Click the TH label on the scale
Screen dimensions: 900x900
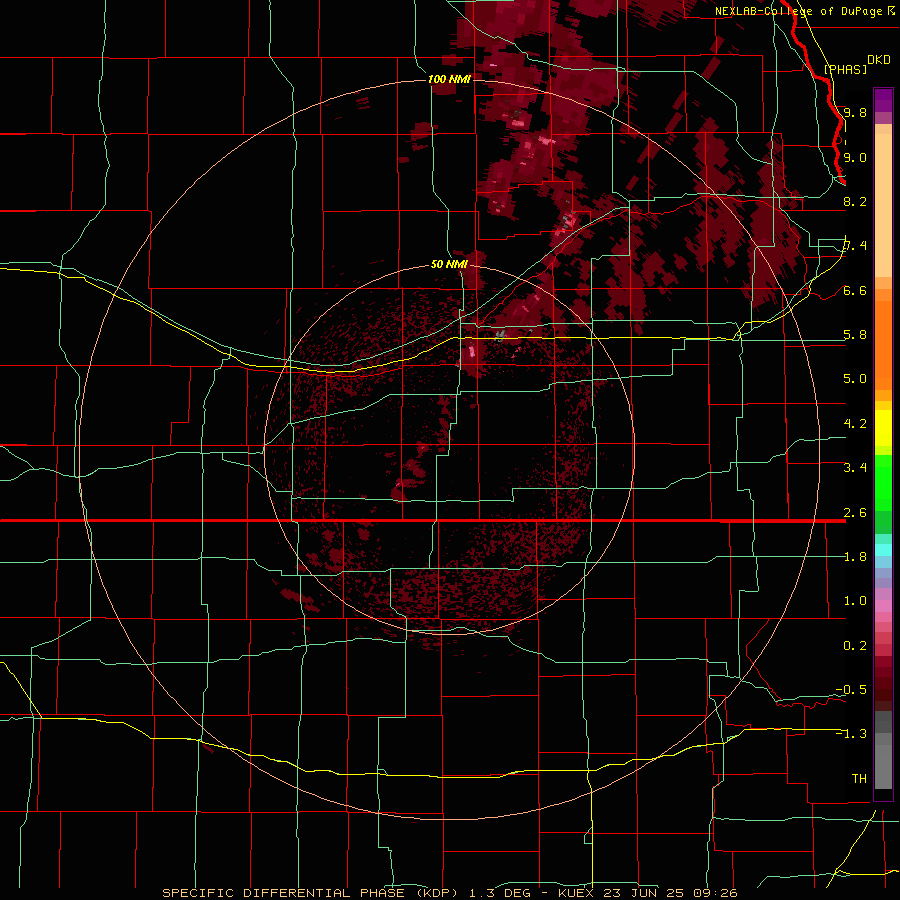[x=859, y=779]
